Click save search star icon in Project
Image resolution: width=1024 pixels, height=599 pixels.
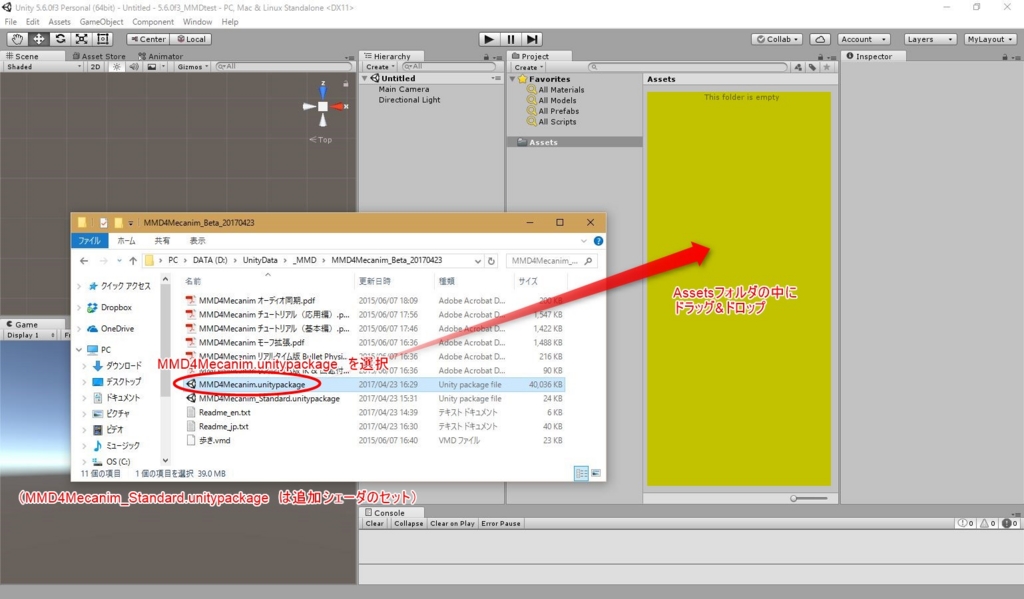827,67
